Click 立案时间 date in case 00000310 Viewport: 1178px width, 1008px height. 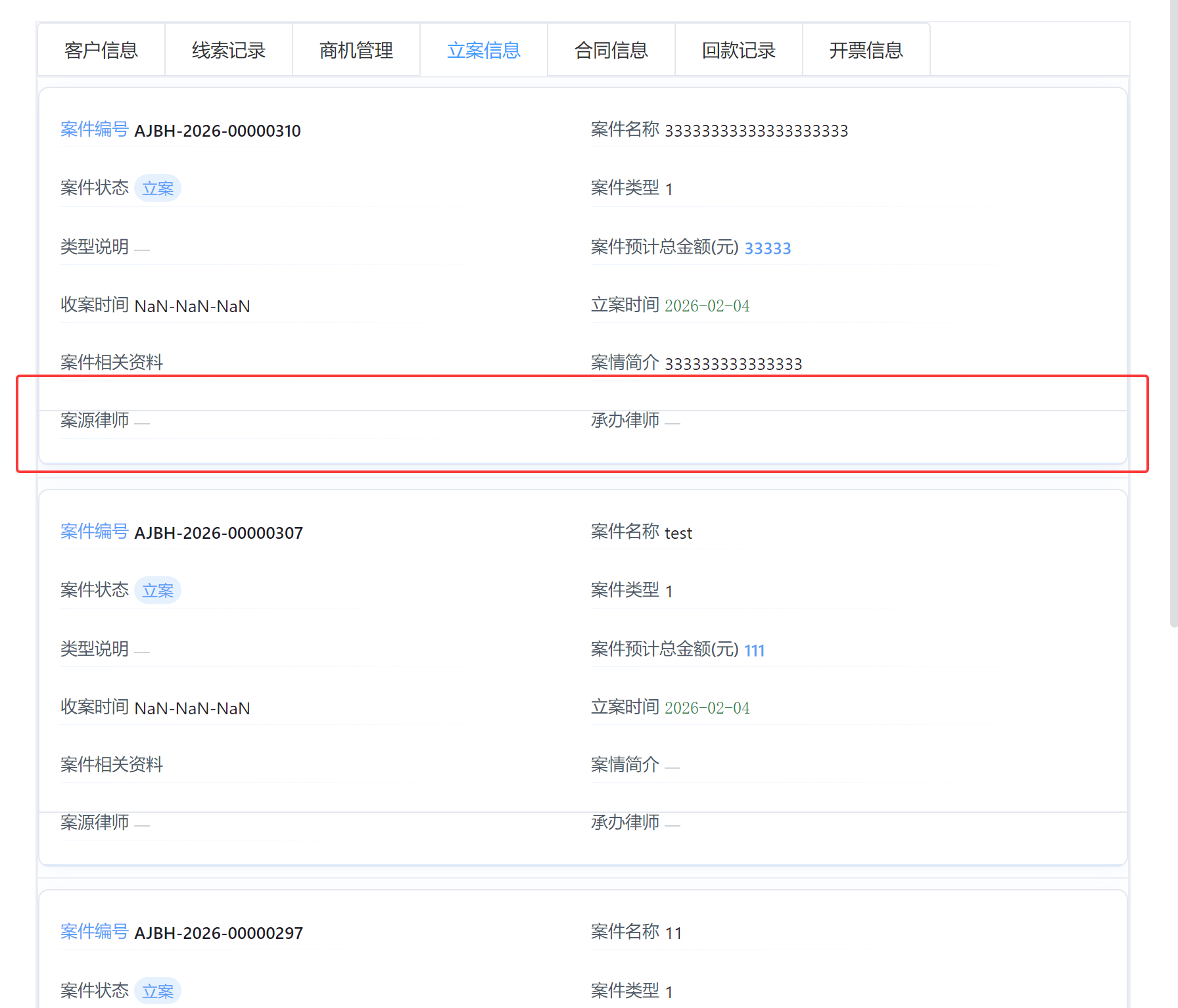(707, 306)
